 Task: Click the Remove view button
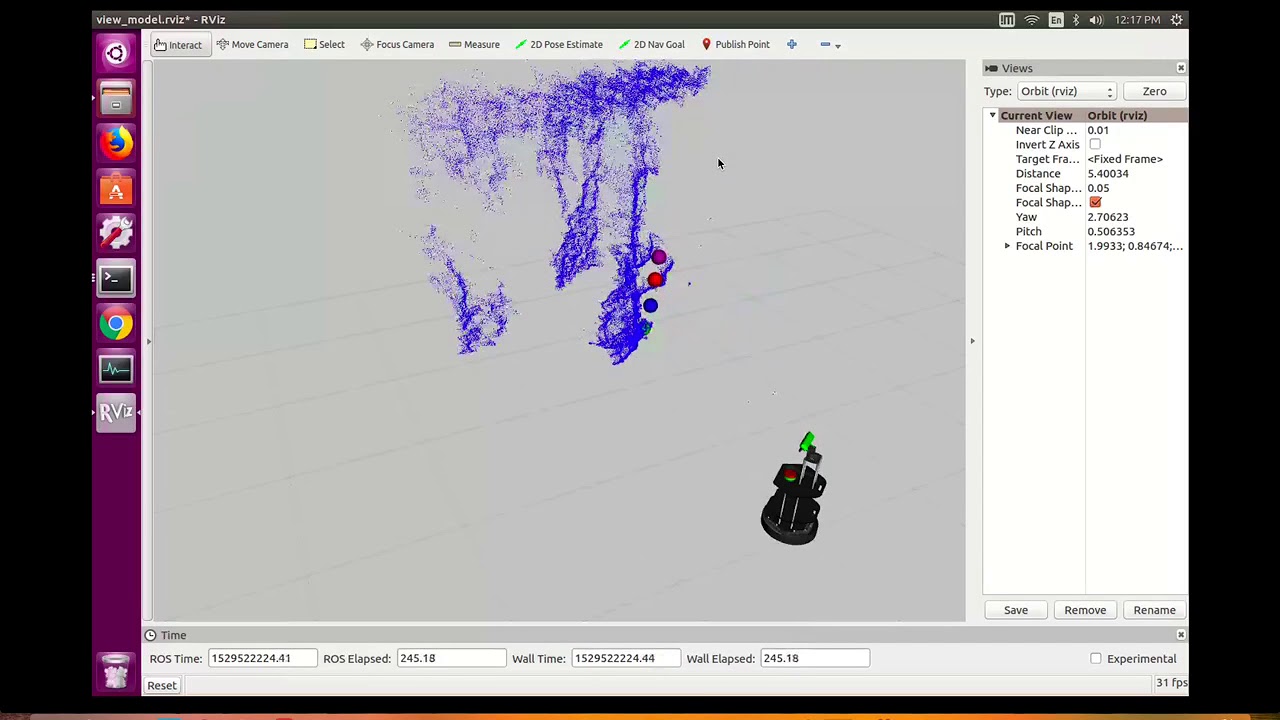point(1085,610)
